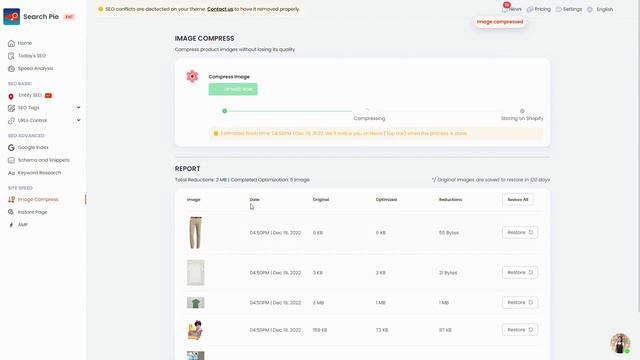Open Instant Page in sidebar
This screenshot has height=360, width=640.
pos(32,212)
